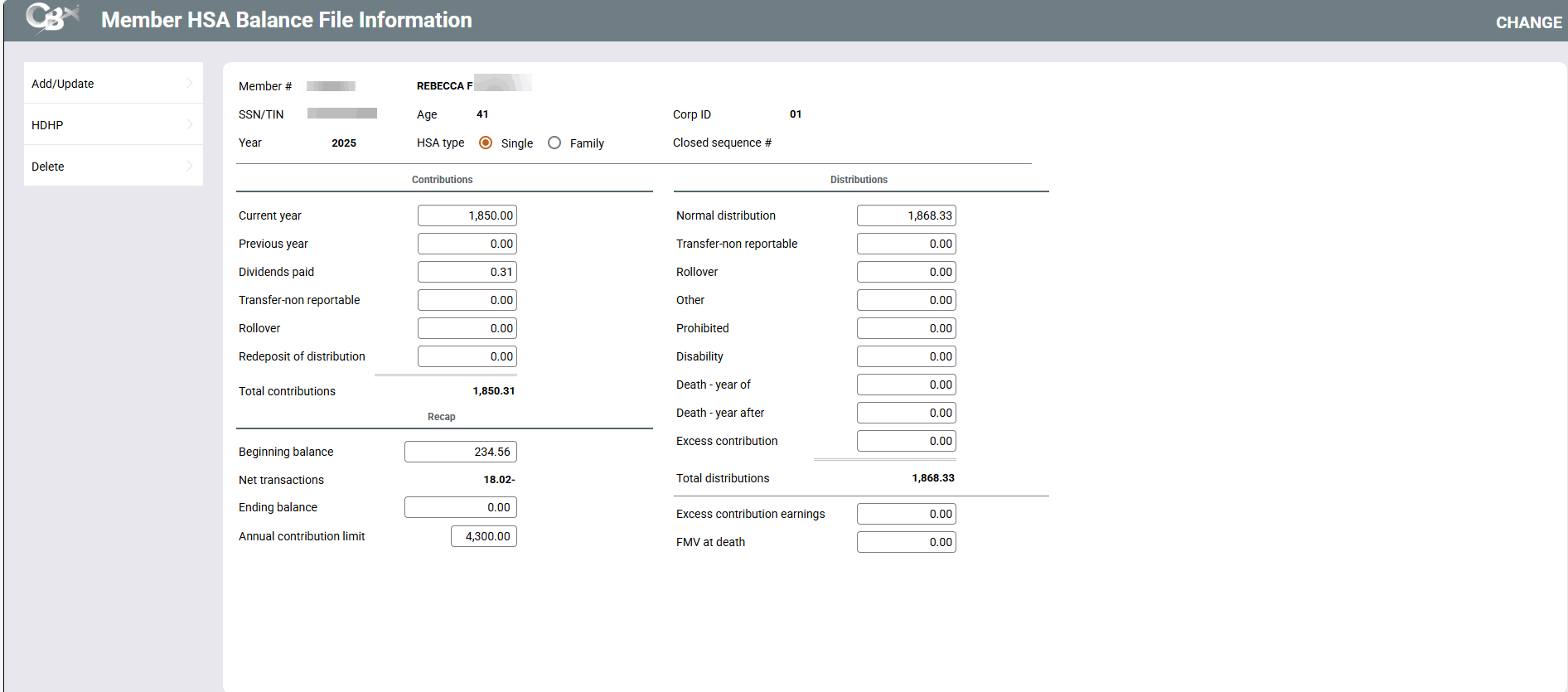The height and width of the screenshot is (692, 1568).
Task: Focus the Dividends paid input field
Action: [467, 272]
